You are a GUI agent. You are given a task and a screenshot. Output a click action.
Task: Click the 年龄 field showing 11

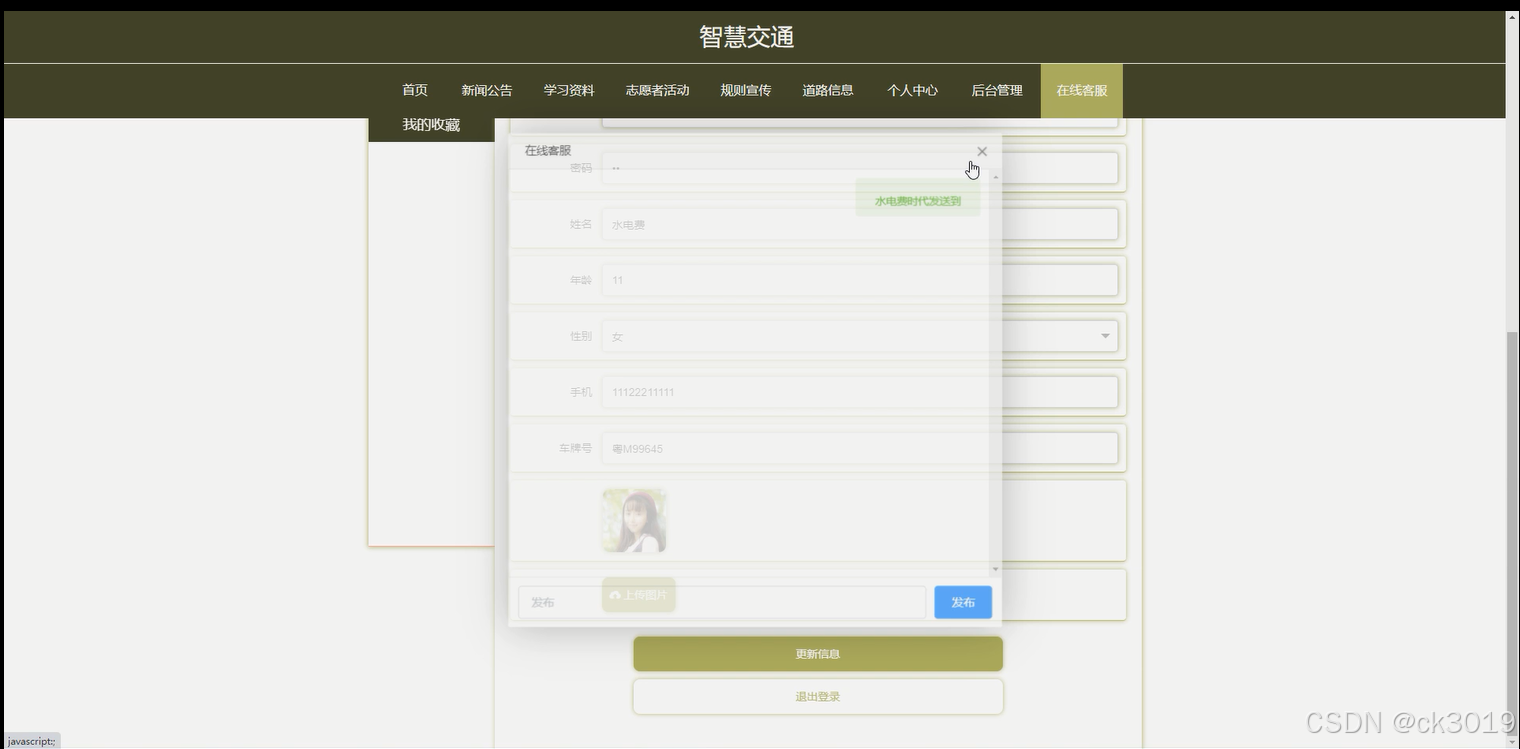point(860,281)
